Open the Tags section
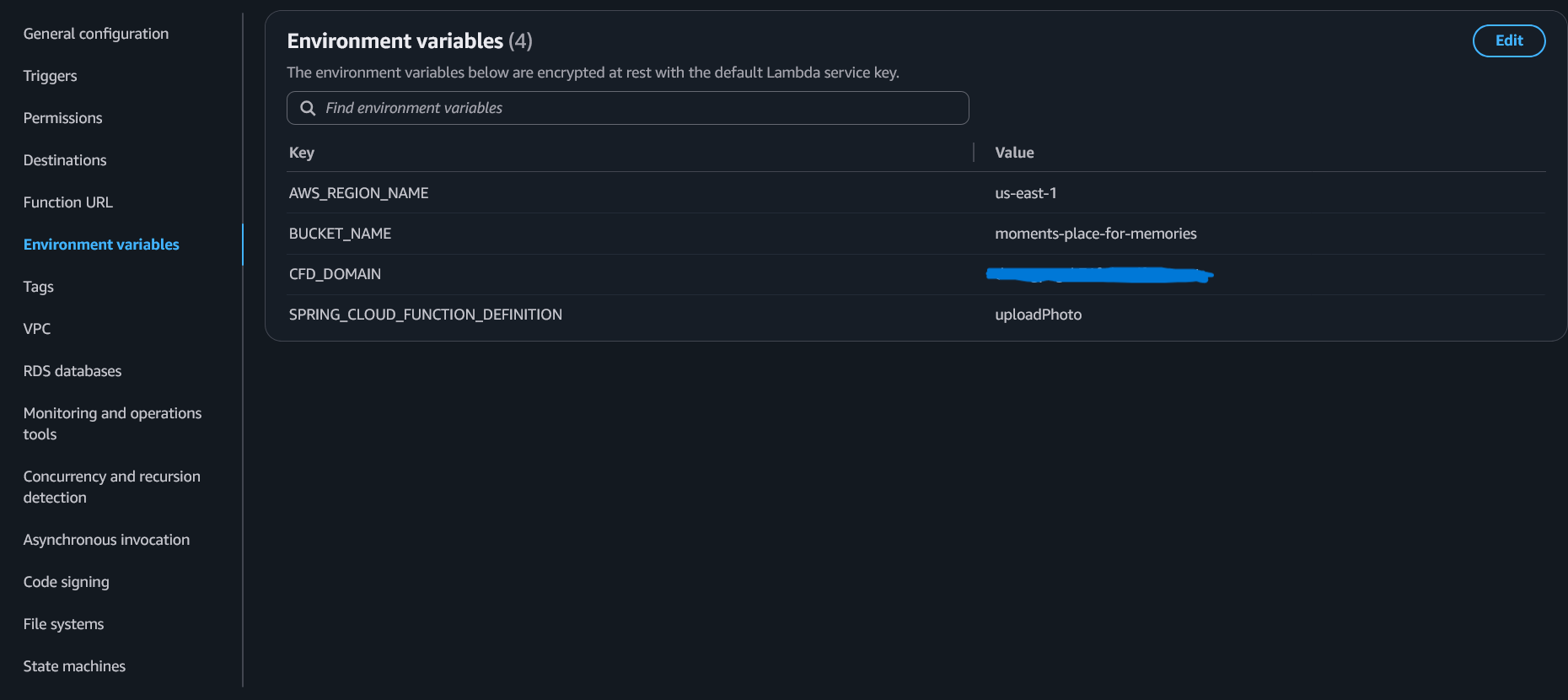The width and height of the screenshot is (1568, 700). pyautogui.click(x=39, y=287)
